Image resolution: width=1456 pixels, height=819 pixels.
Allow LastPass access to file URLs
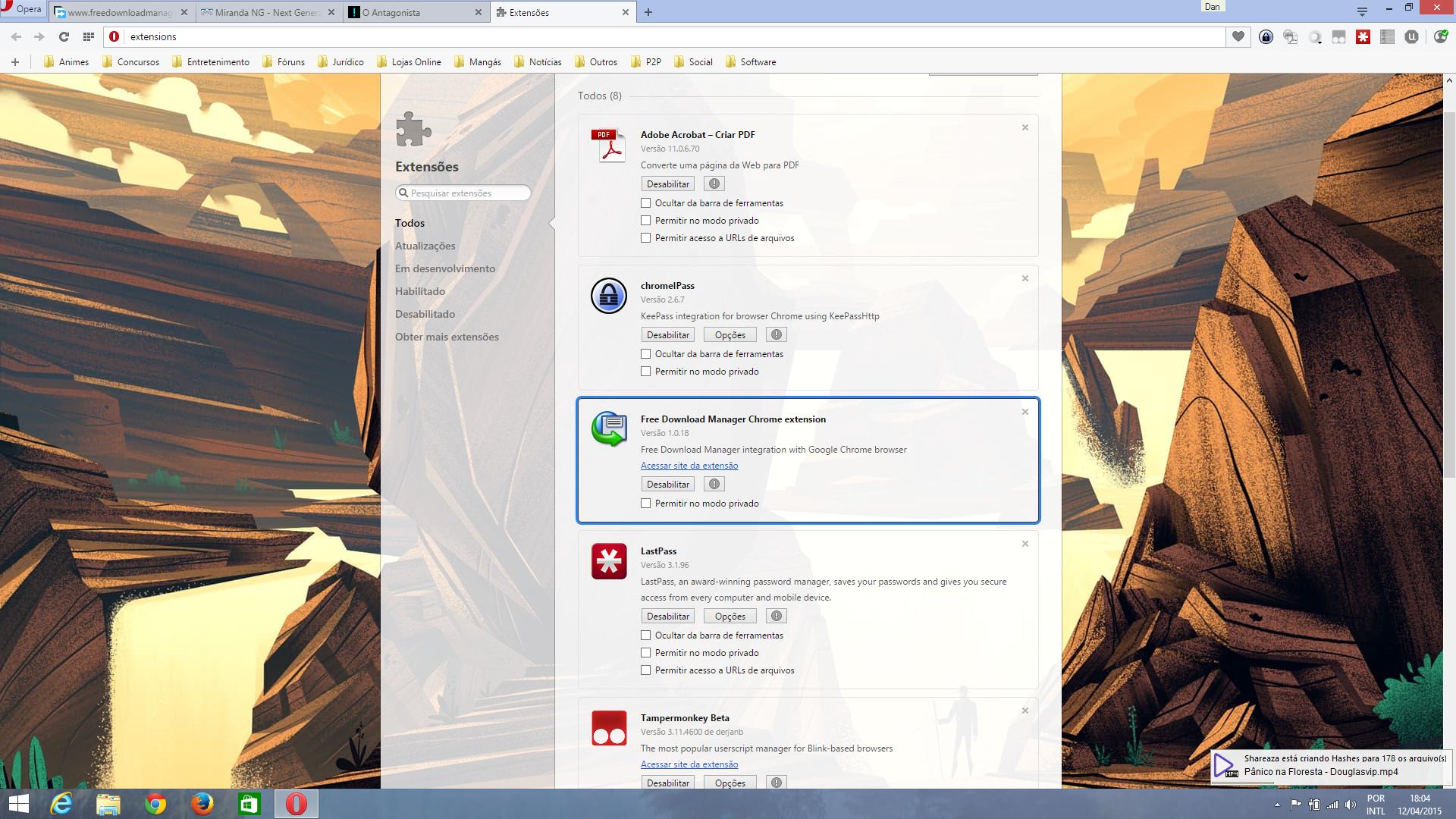pyautogui.click(x=646, y=670)
